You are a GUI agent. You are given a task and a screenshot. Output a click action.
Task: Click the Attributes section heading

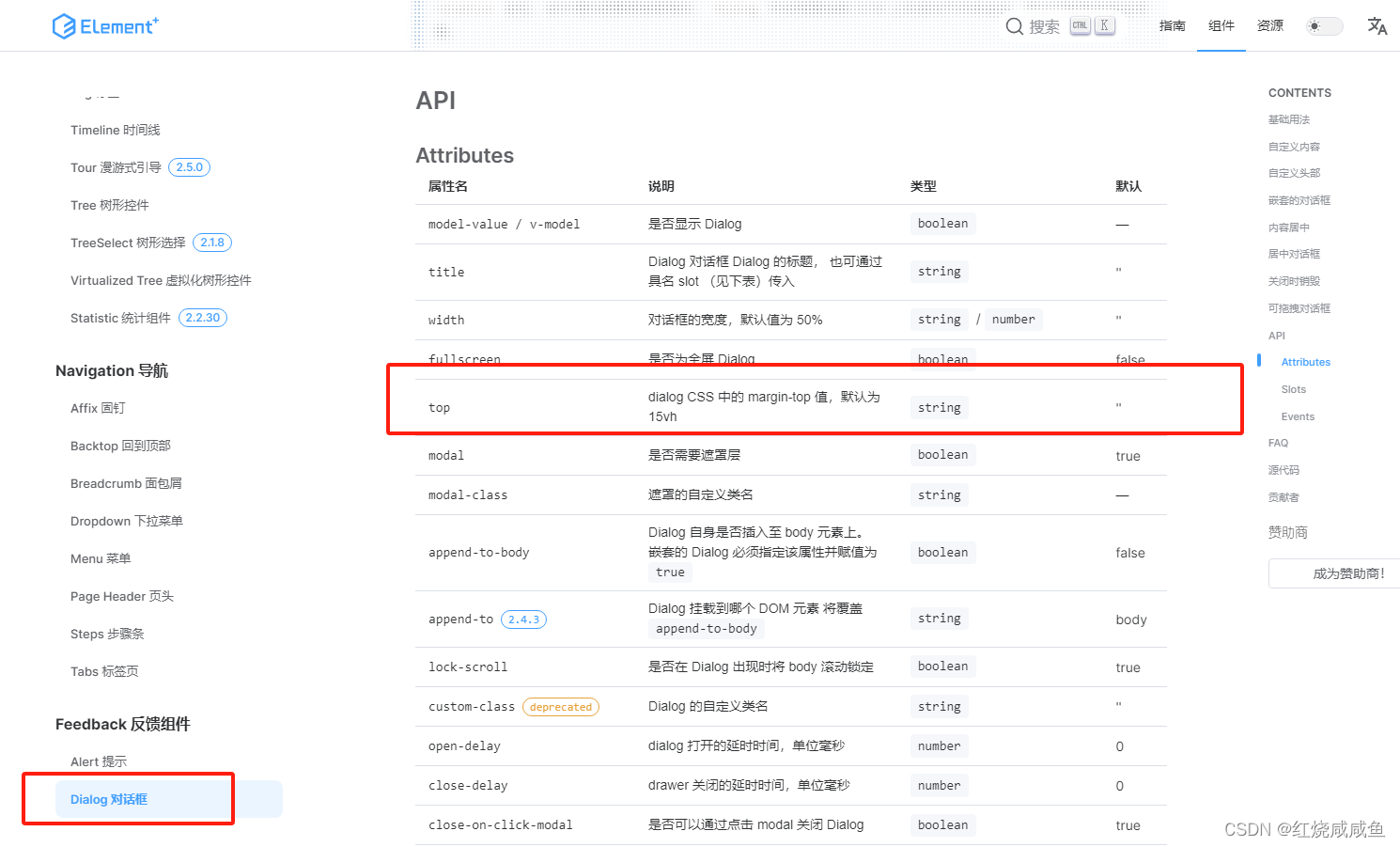tap(465, 155)
